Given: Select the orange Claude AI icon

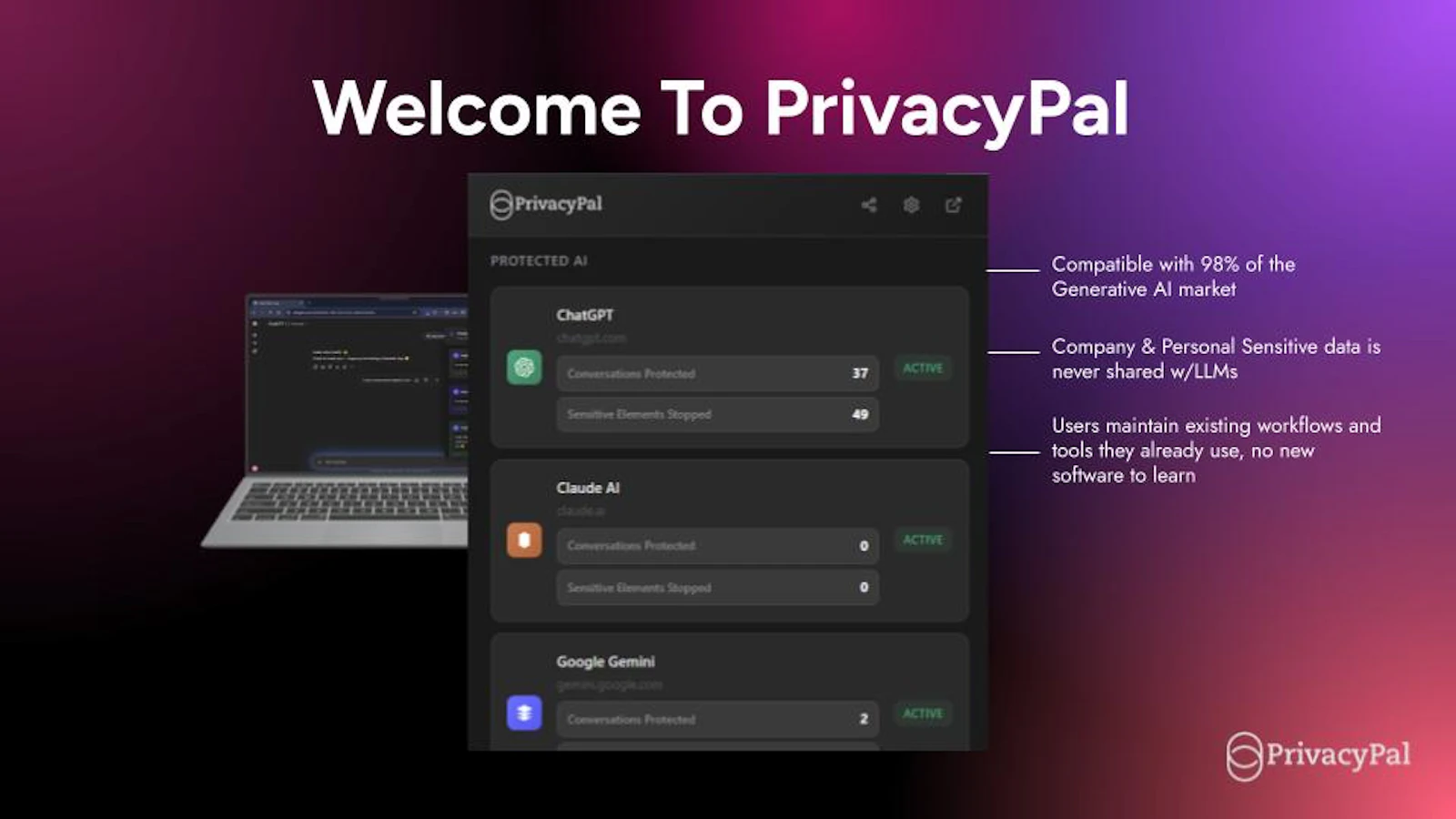Looking at the screenshot, I should 524,540.
